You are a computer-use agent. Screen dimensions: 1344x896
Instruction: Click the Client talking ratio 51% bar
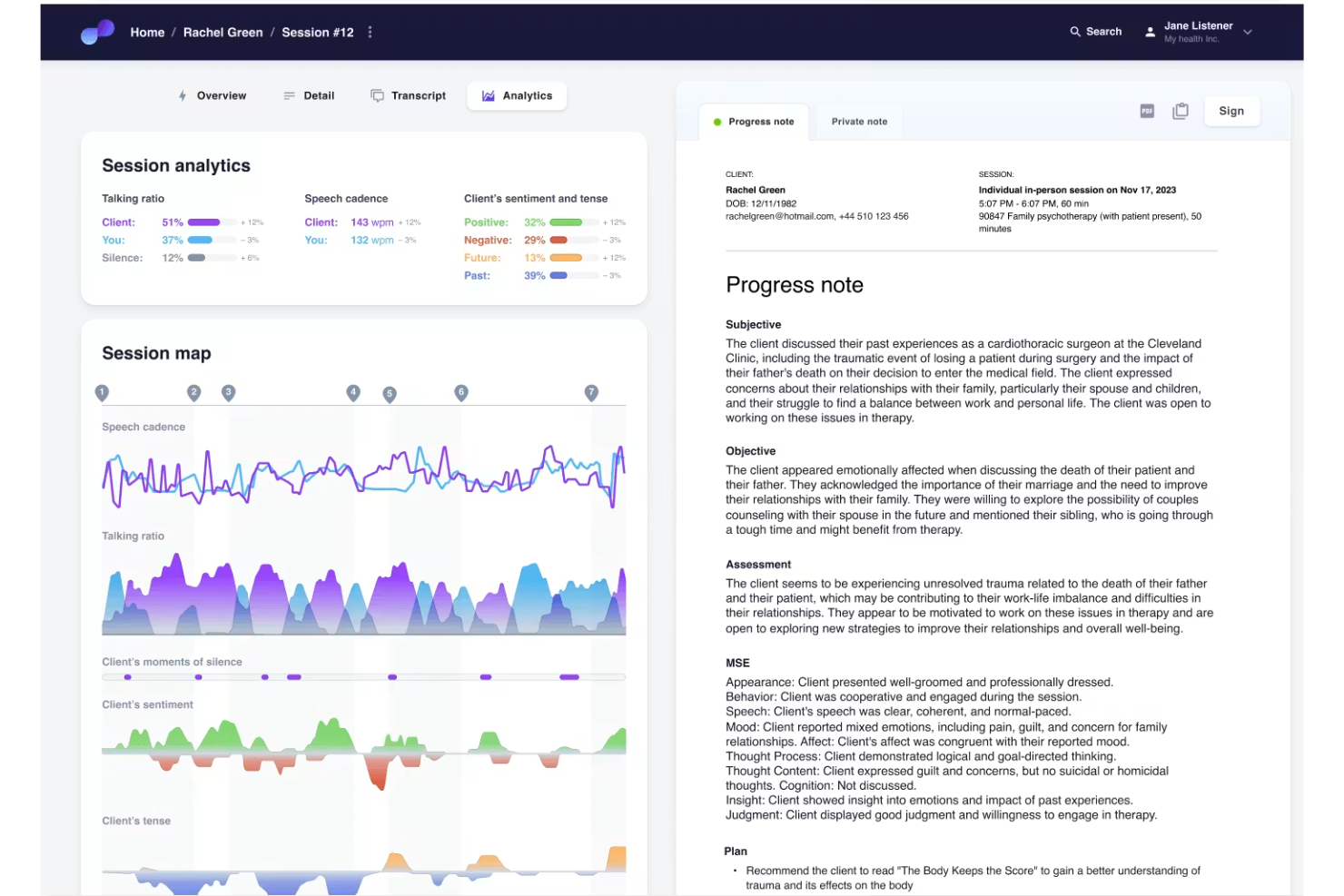click(212, 222)
